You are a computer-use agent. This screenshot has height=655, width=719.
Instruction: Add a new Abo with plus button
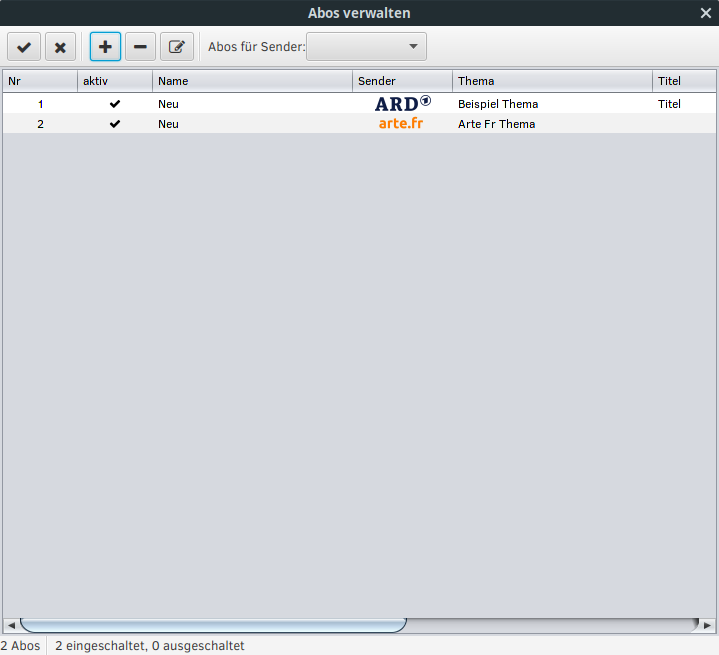coord(105,47)
